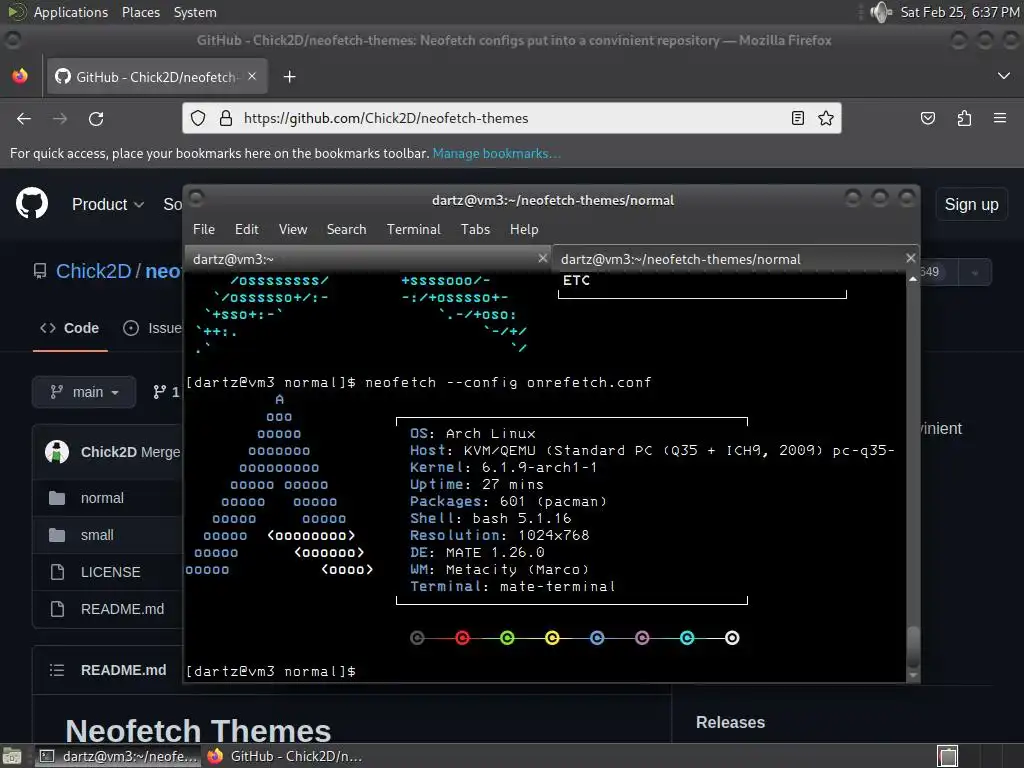This screenshot has height=768, width=1024.
Task: Open the Firefox extensions icon
Action: click(x=964, y=118)
